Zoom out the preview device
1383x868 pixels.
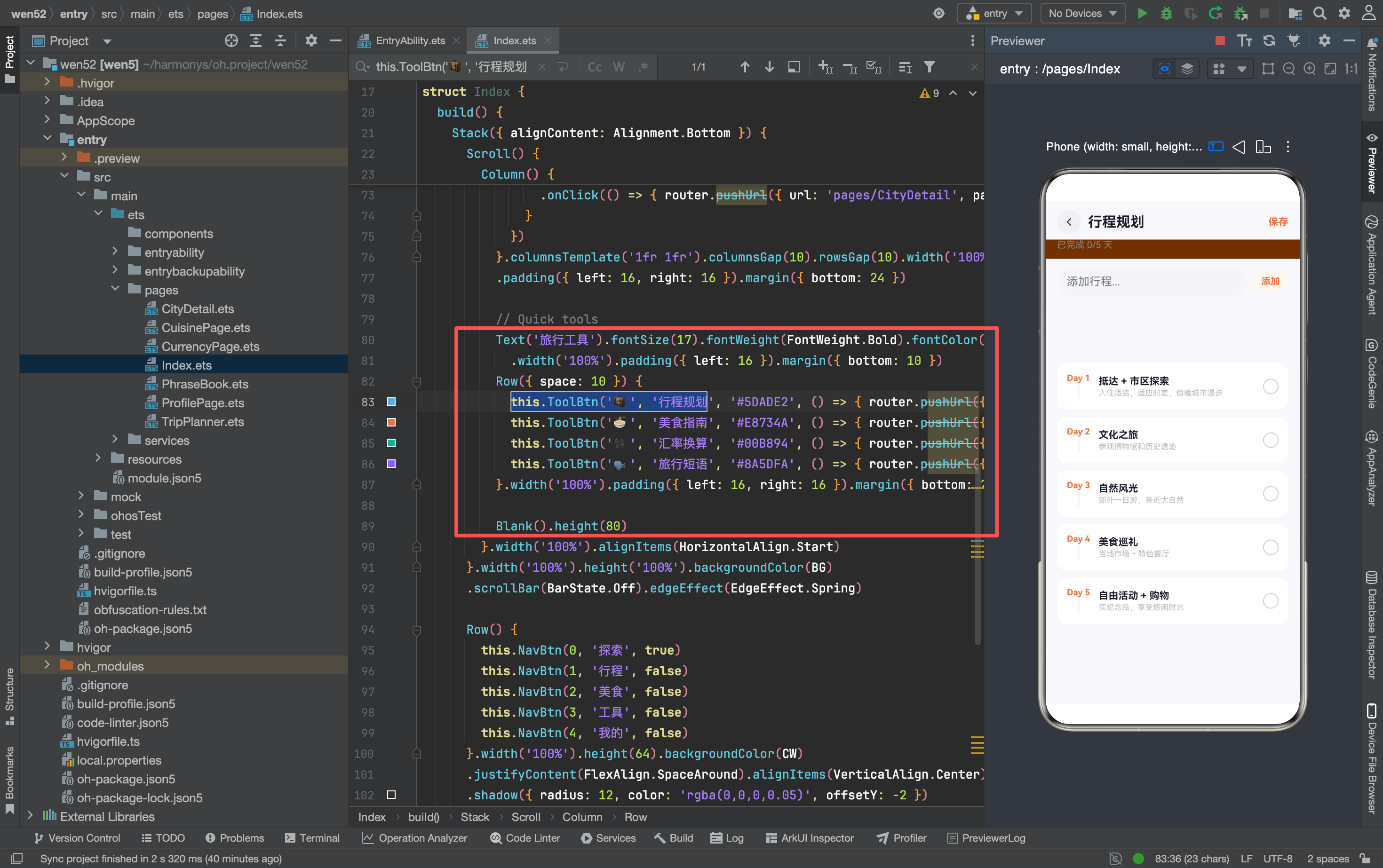point(1289,69)
